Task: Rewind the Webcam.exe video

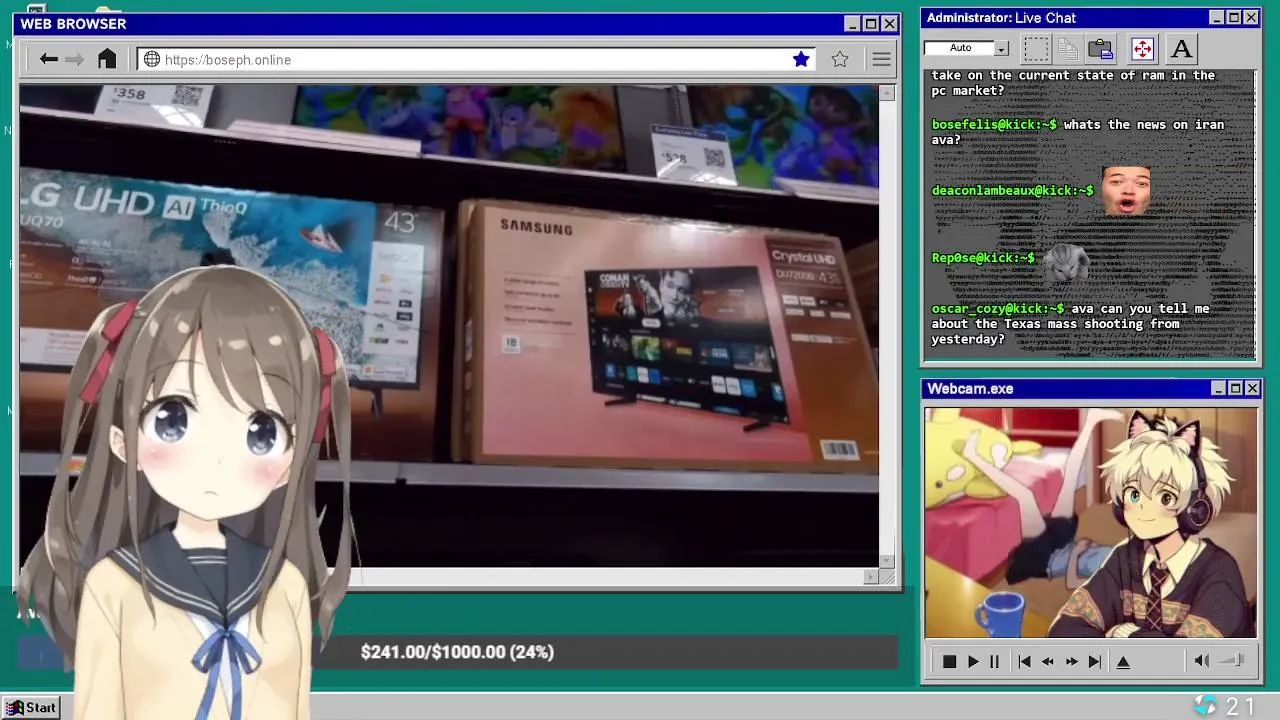Action: pyautogui.click(x=1048, y=661)
